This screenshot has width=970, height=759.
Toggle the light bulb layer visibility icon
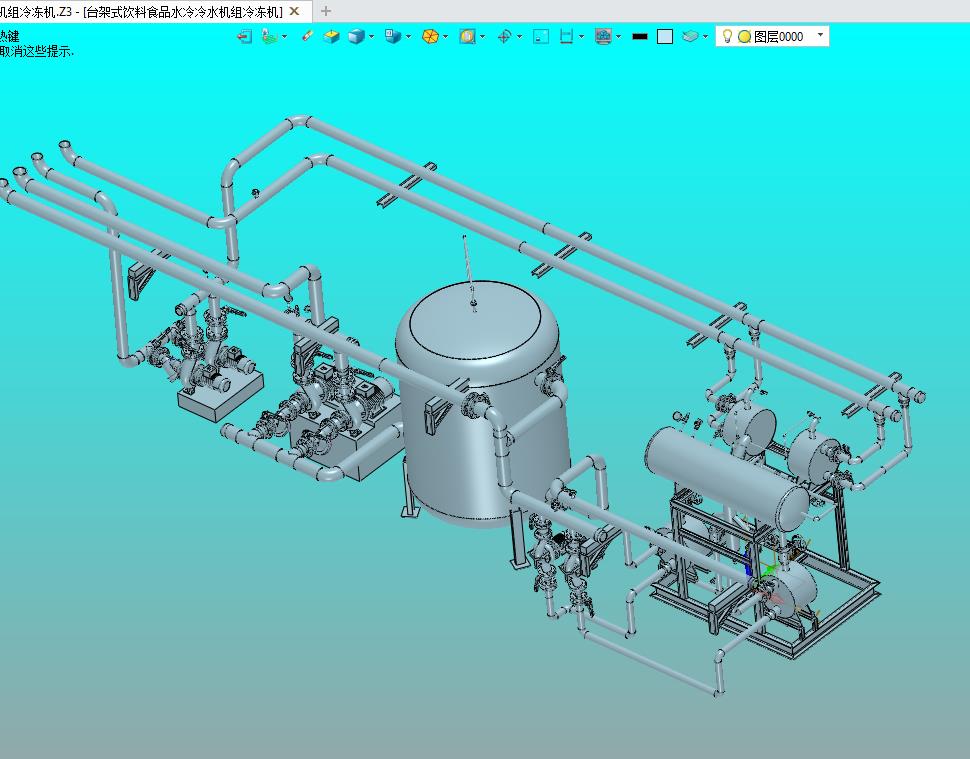[x=728, y=36]
